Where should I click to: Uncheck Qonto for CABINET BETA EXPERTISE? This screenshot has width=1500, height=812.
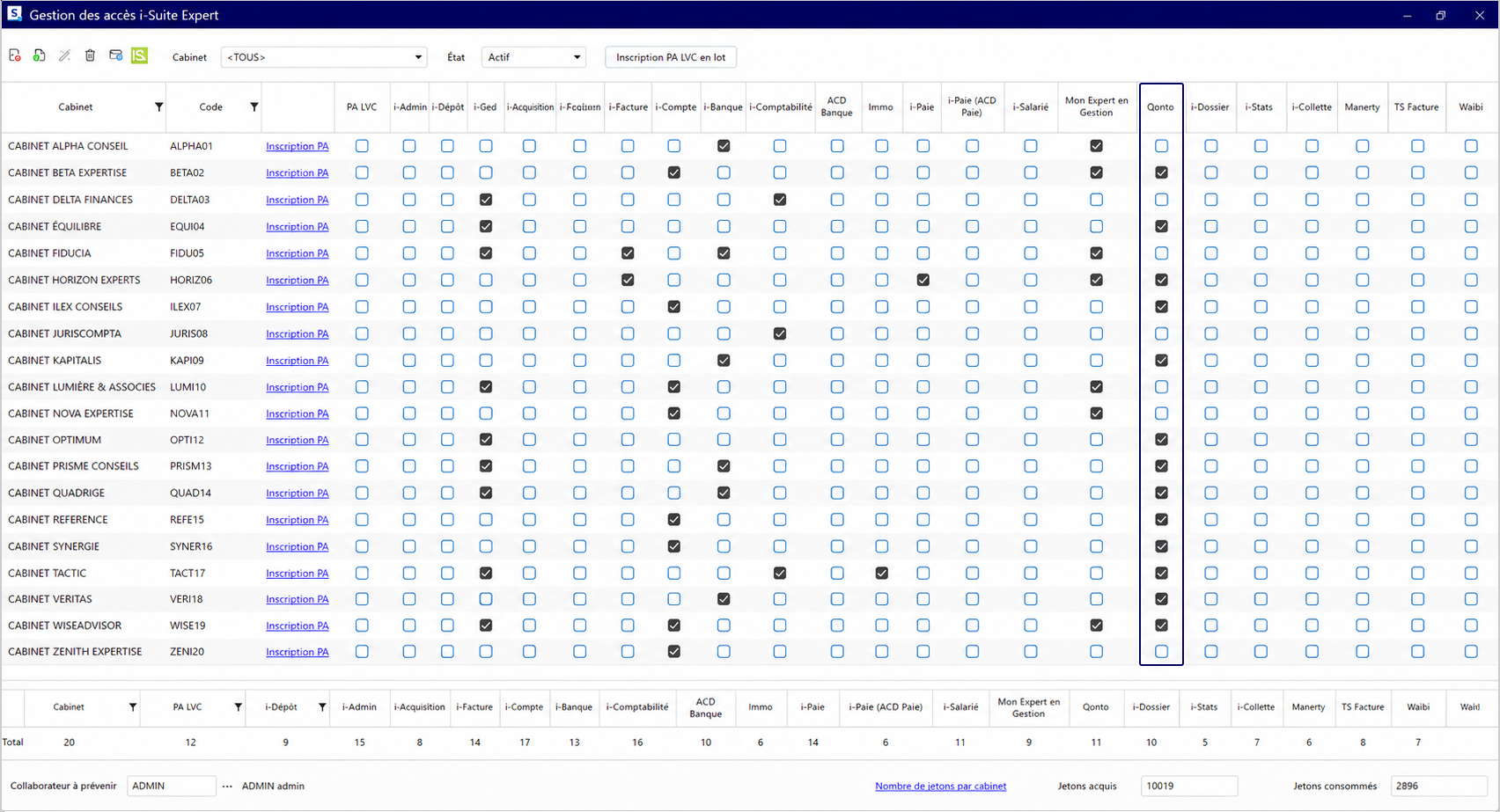click(1161, 172)
